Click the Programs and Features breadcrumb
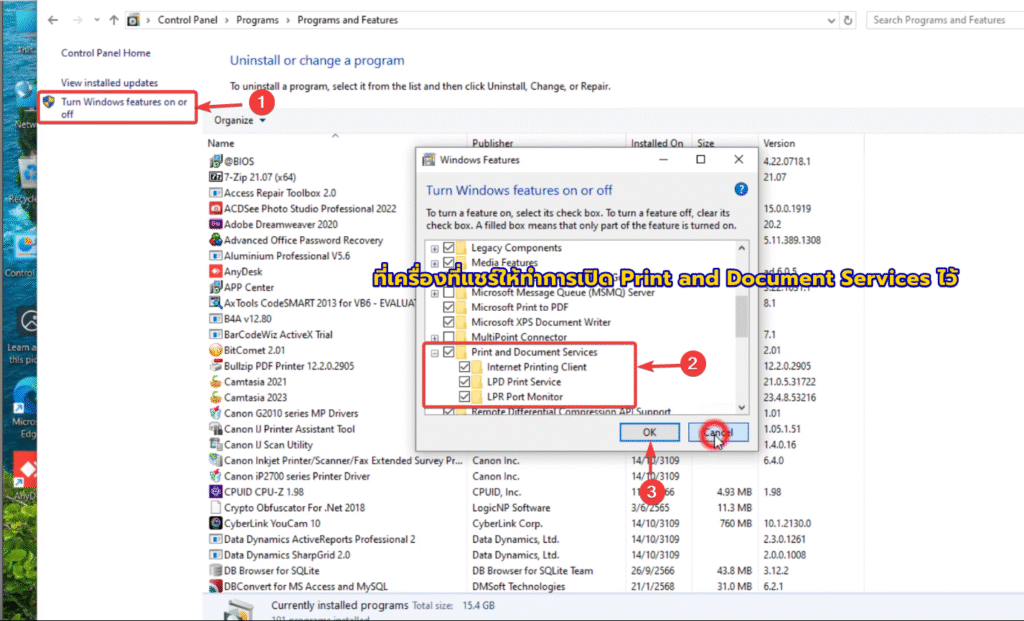The height and width of the screenshot is (621, 1024). 347,20
